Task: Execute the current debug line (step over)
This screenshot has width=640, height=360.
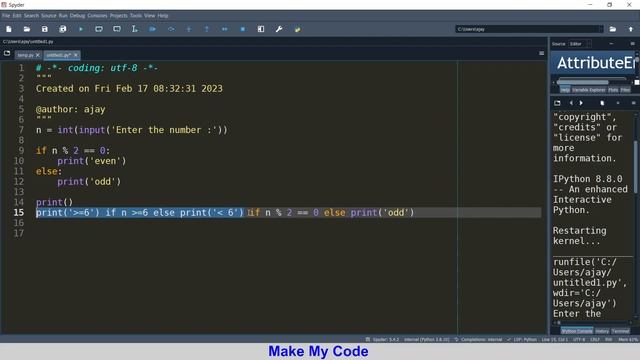Action: [171, 29]
